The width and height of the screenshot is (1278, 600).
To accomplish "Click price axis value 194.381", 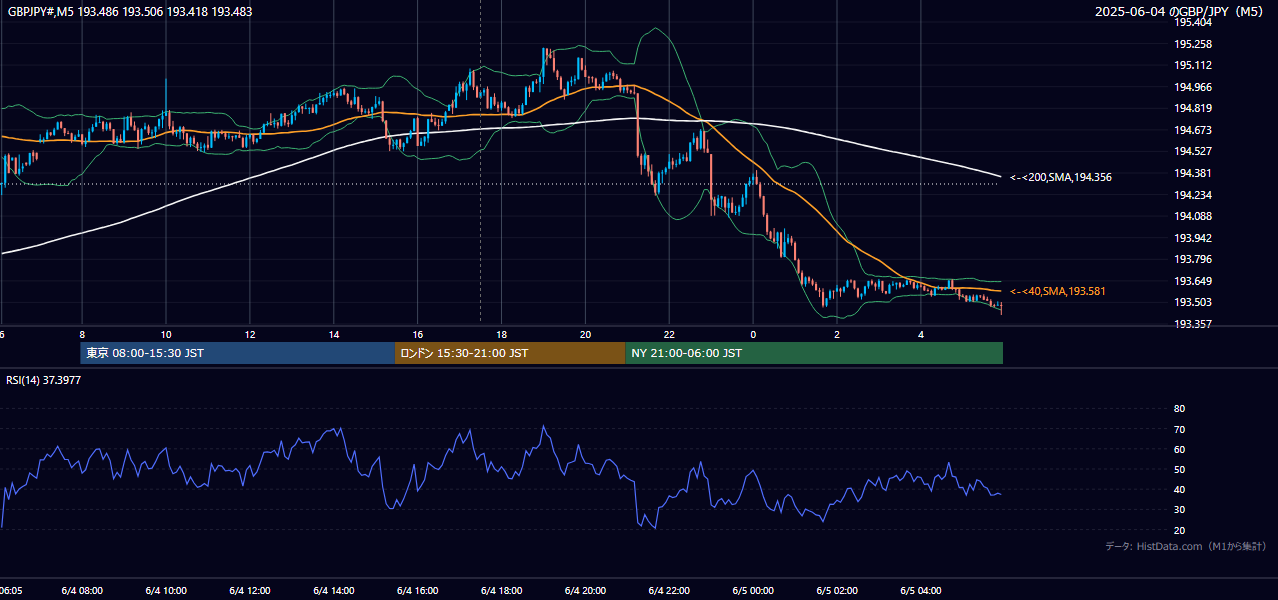I will [x=1193, y=173].
